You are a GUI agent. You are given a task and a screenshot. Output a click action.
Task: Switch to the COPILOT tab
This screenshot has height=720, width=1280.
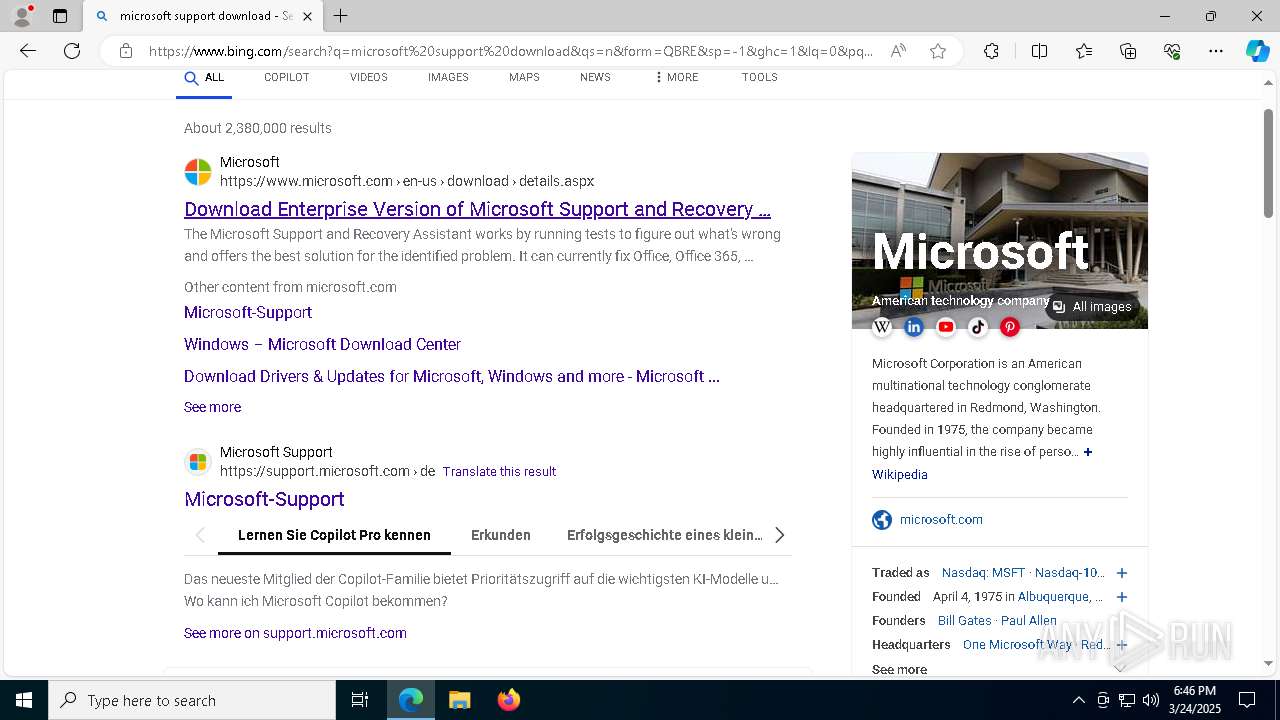[x=286, y=77]
